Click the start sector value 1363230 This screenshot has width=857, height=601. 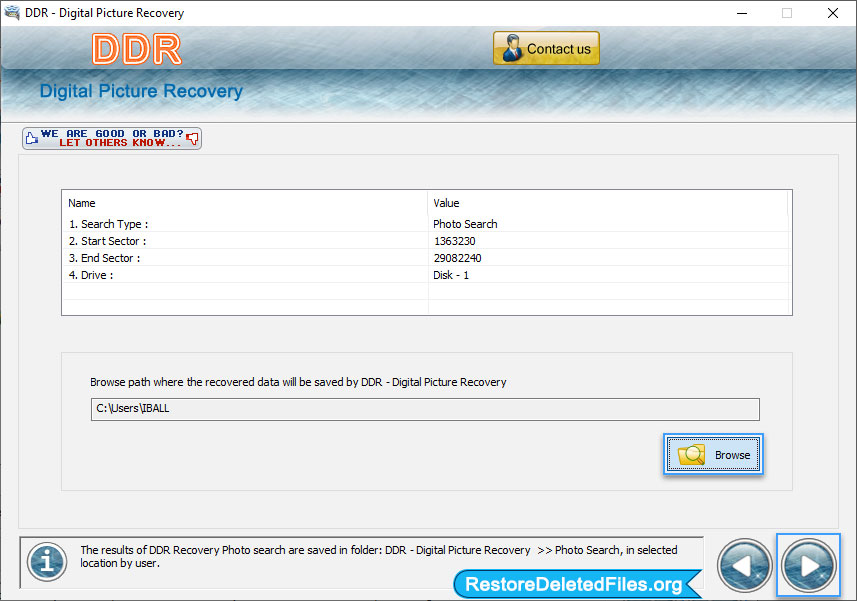click(x=454, y=241)
